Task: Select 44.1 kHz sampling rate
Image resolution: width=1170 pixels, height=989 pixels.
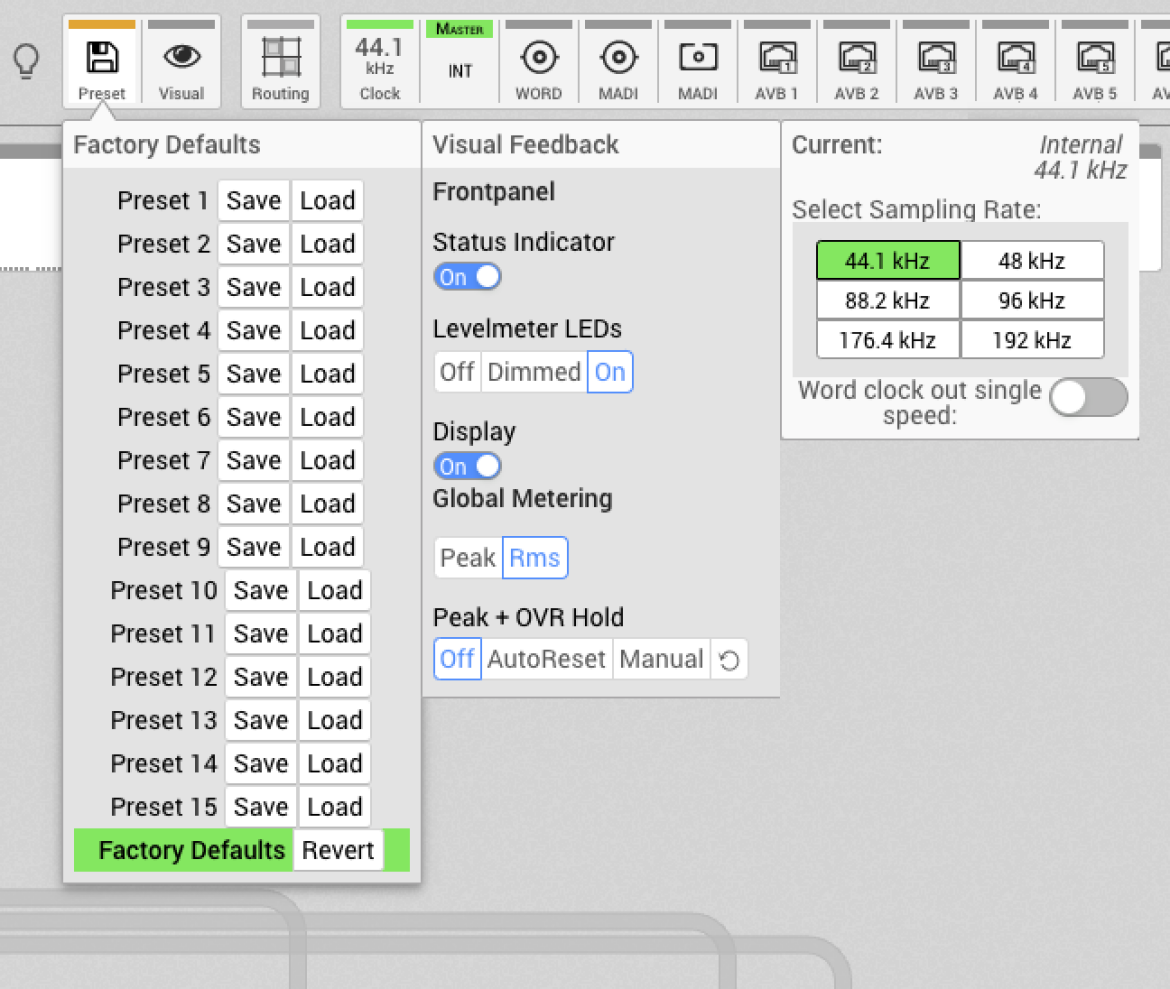Action: 888,260
